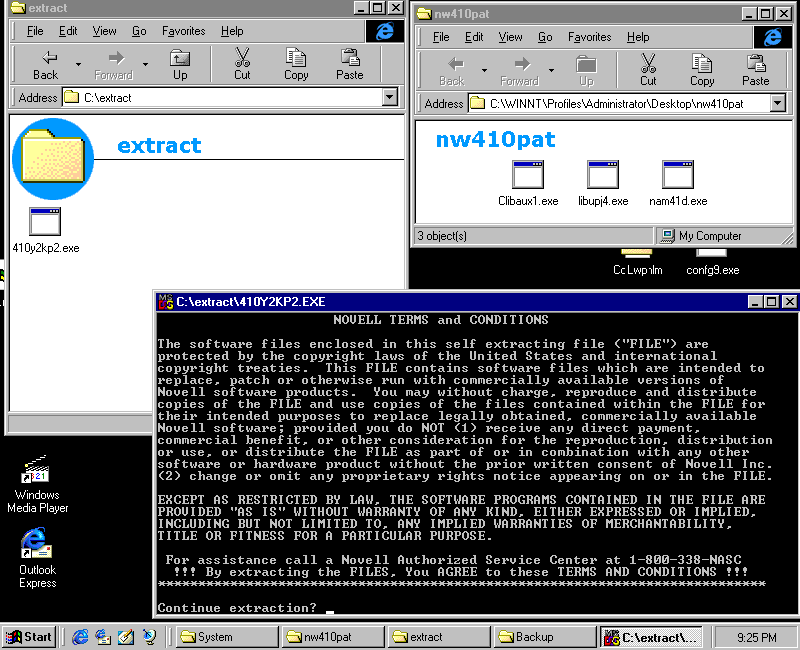This screenshot has width=800, height=650.
Task: Click Up icon in nw410pat window
Action: [x=586, y=64]
